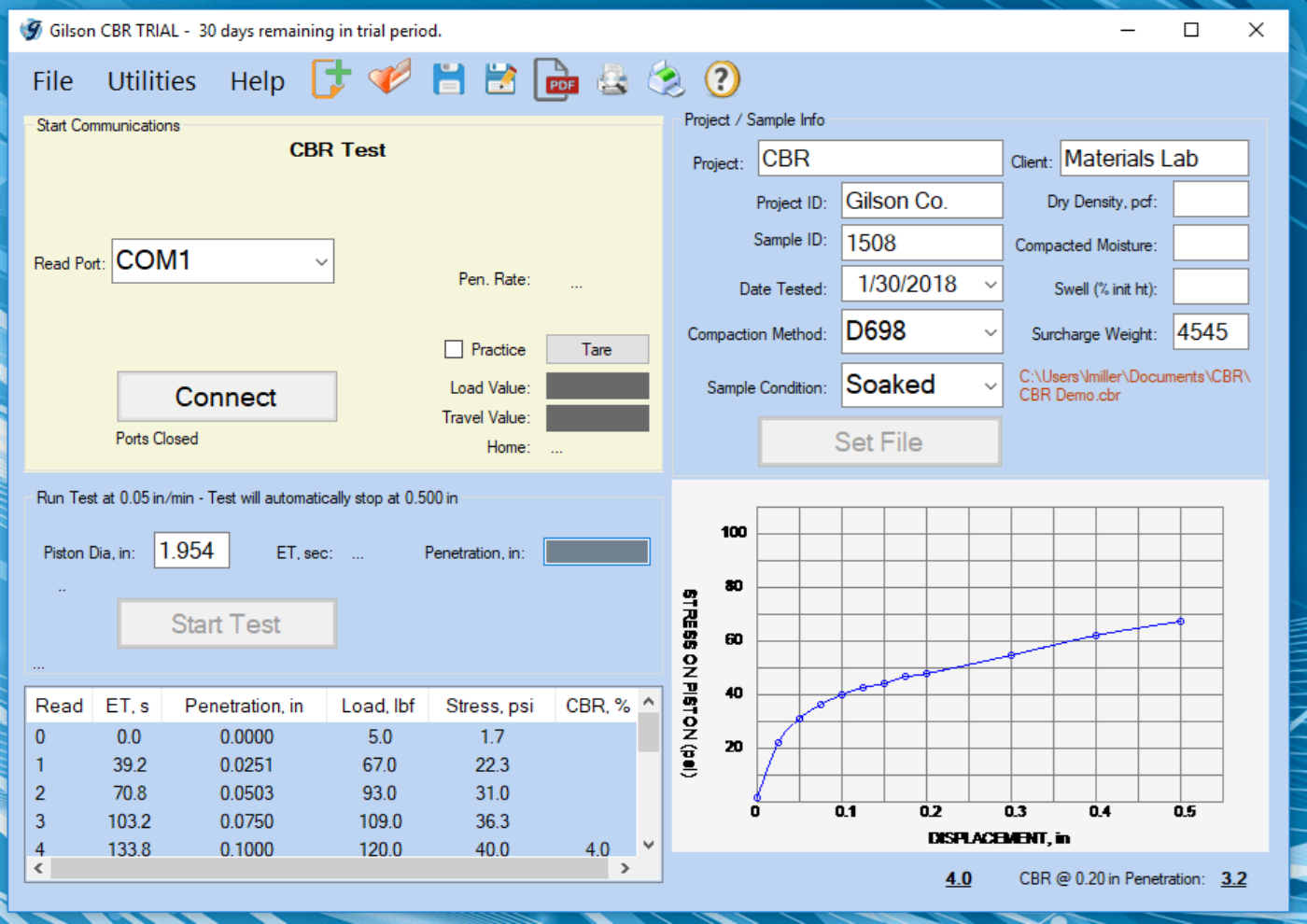The image size is (1307, 924).
Task: Click the Piston Dia field 1.954
Action: click(x=191, y=551)
